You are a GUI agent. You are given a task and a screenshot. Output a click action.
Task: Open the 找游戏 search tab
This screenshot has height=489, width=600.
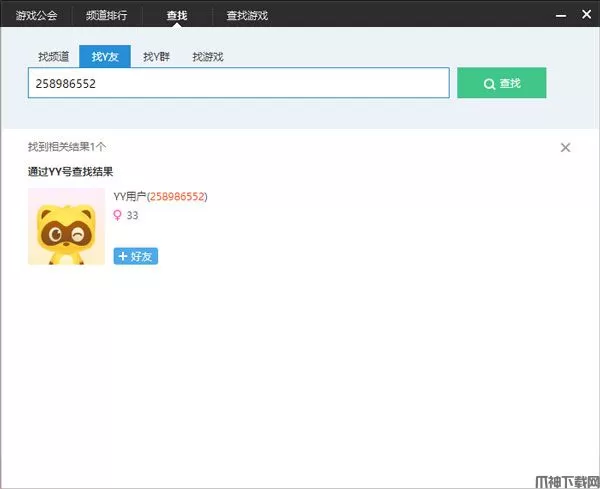[x=208, y=57]
